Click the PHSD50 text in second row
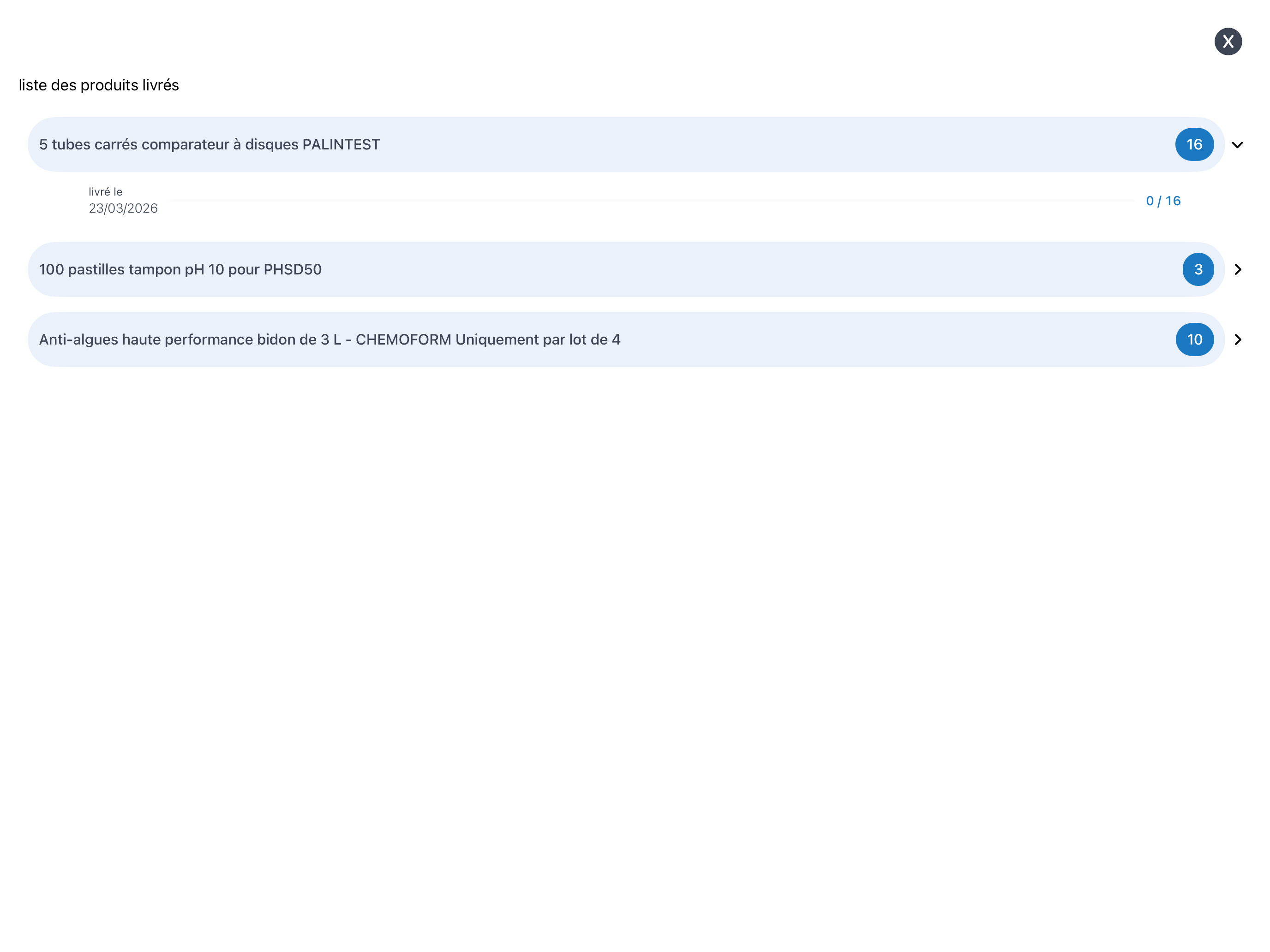Image resolution: width=1270 pixels, height=952 pixels. click(x=292, y=270)
